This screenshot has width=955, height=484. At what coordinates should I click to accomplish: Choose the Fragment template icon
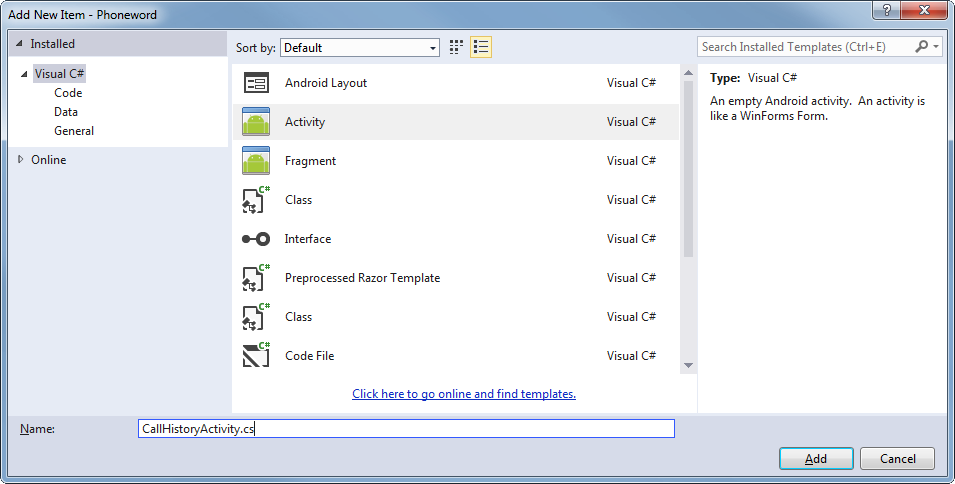(x=256, y=161)
